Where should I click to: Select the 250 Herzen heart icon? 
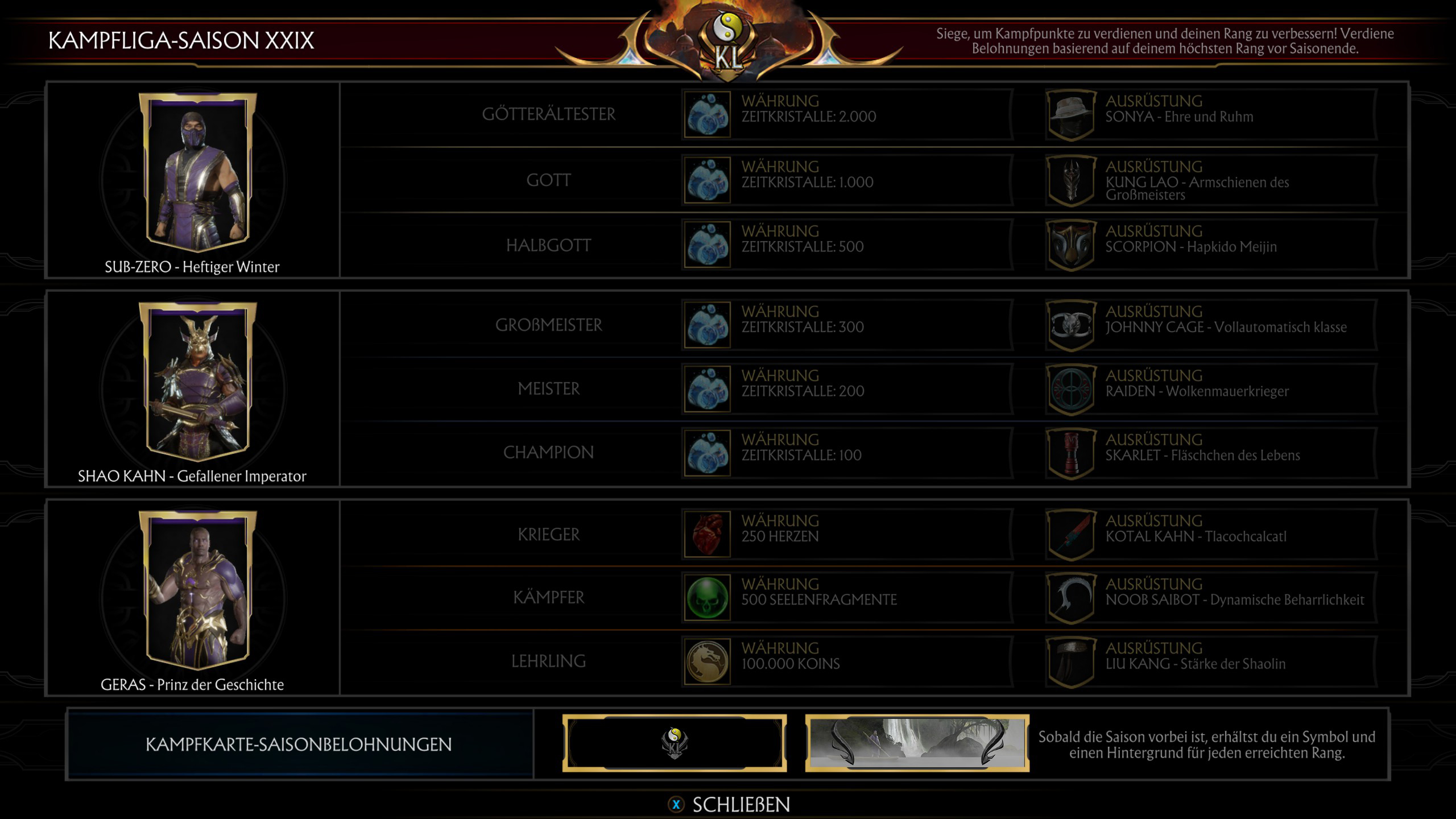pos(708,534)
